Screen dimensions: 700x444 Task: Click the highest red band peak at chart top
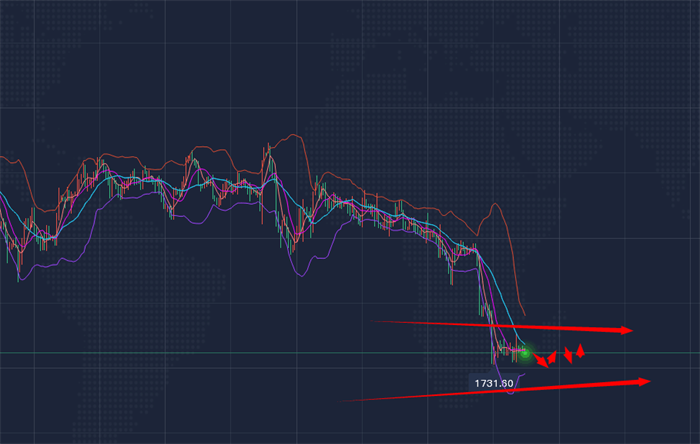[292, 135]
